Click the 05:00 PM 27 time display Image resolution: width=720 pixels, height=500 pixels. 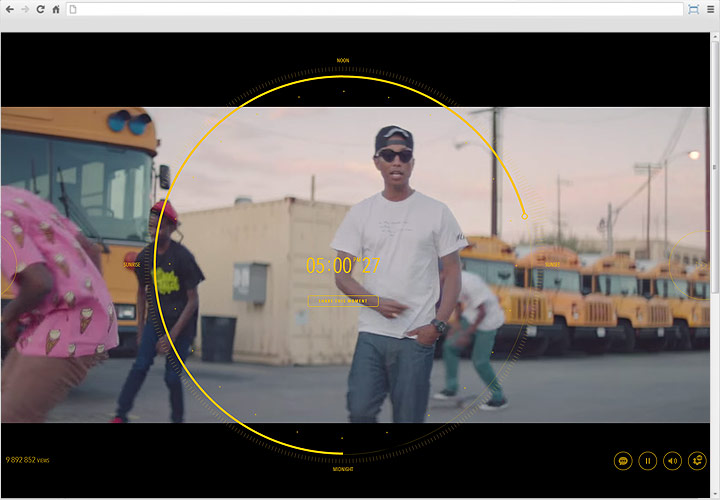click(x=343, y=265)
